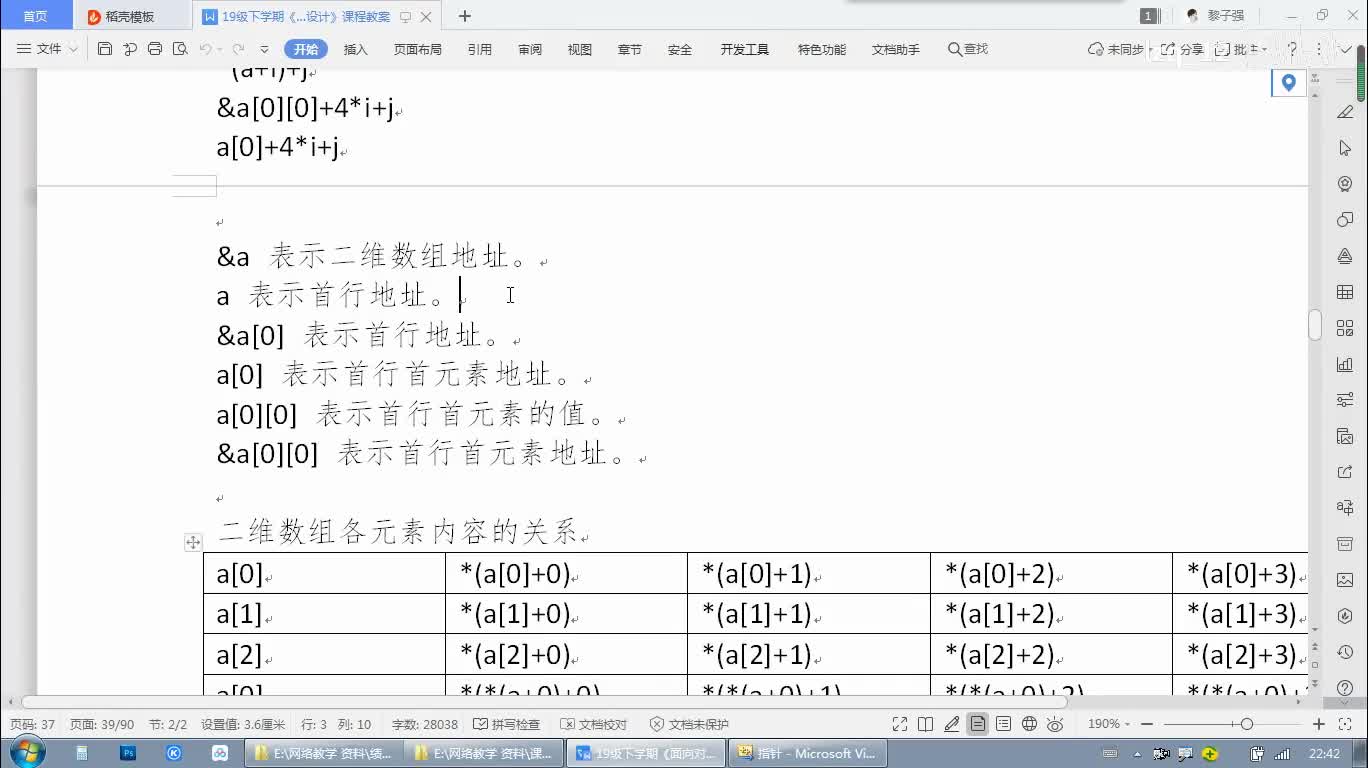The width and height of the screenshot is (1368, 768).
Task: Switch to web layout globe icon
Action: click(x=1030, y=724)
